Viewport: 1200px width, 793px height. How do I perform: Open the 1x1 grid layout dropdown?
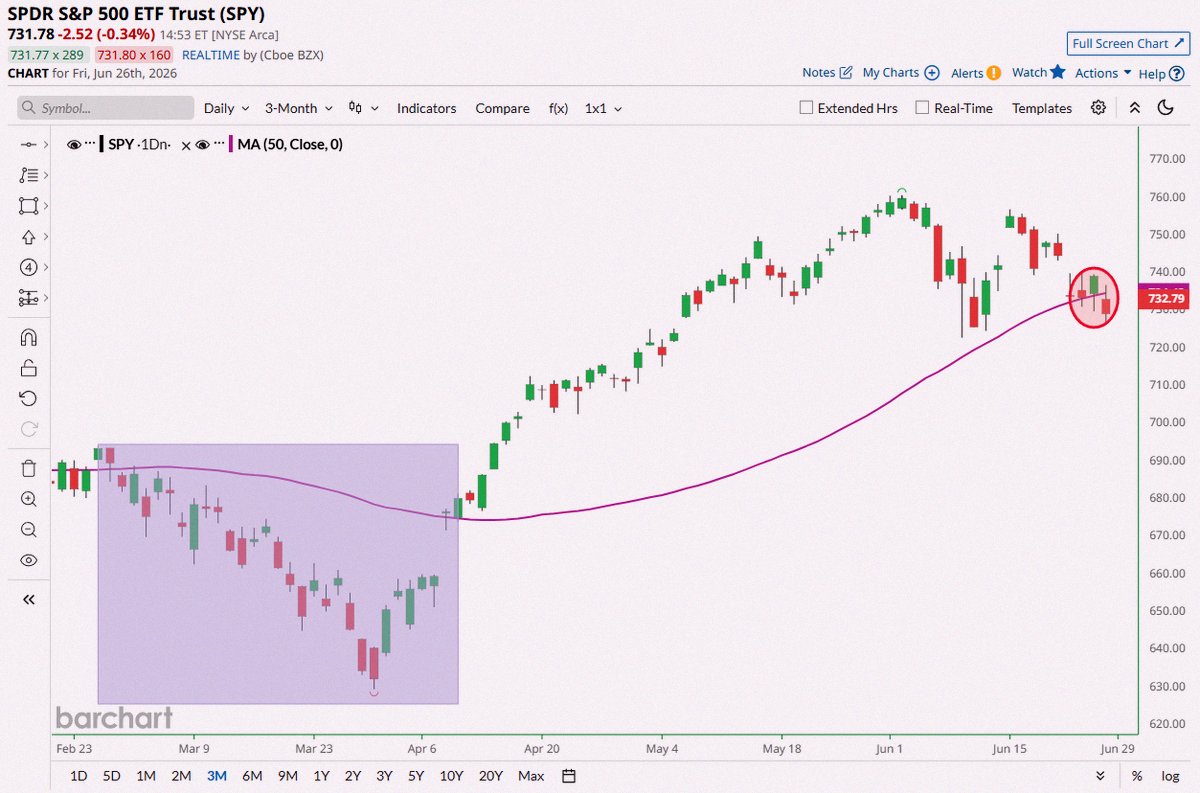pos(604,108)
